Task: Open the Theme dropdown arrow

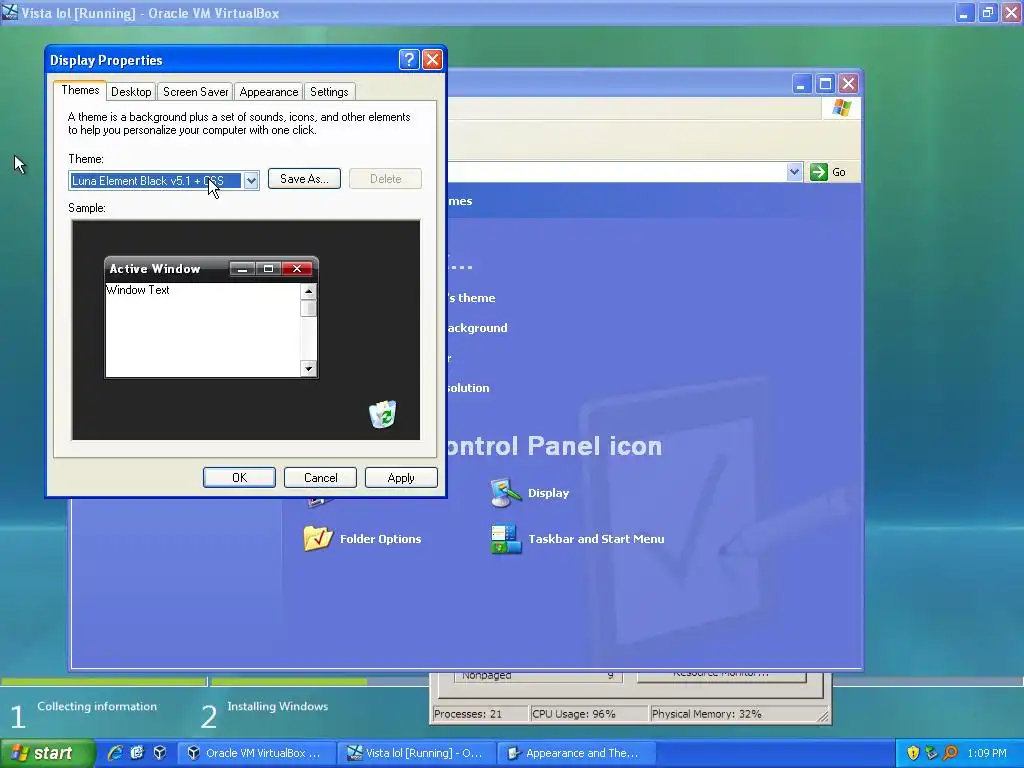Action: 251,181
